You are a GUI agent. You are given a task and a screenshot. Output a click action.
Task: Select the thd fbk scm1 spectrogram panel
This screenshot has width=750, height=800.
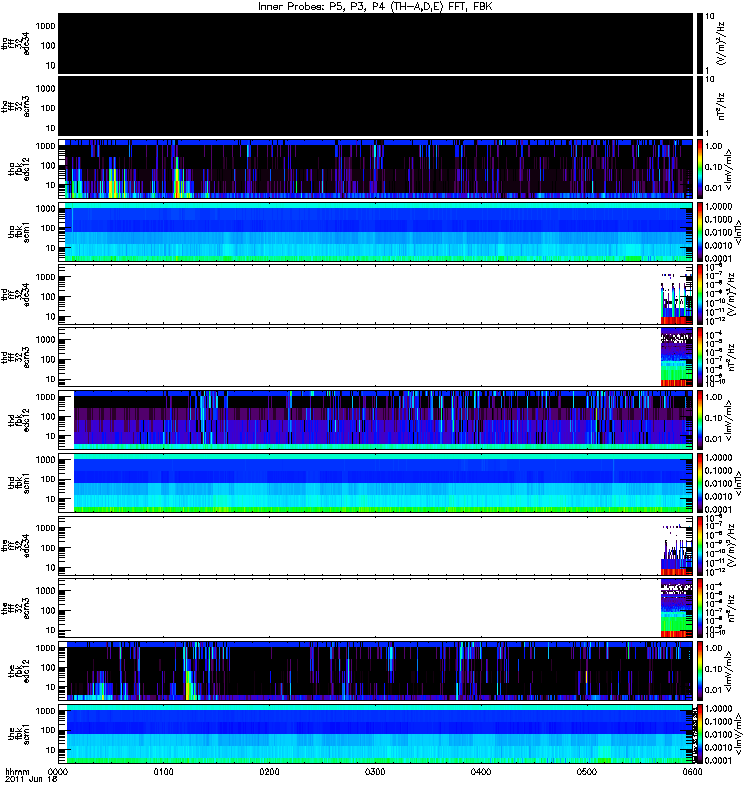tap(375, 483)
